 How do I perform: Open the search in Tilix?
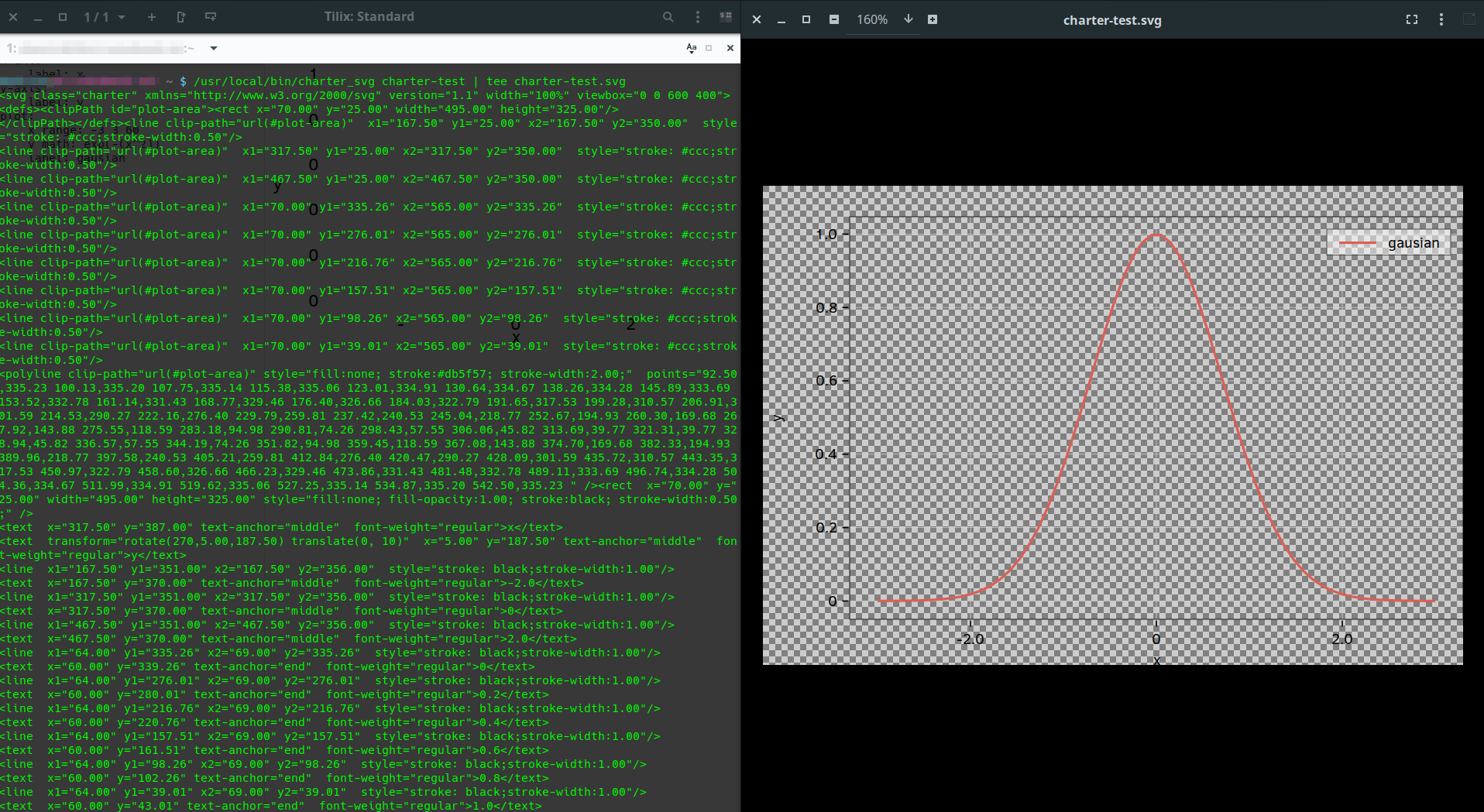click(668, 16)
